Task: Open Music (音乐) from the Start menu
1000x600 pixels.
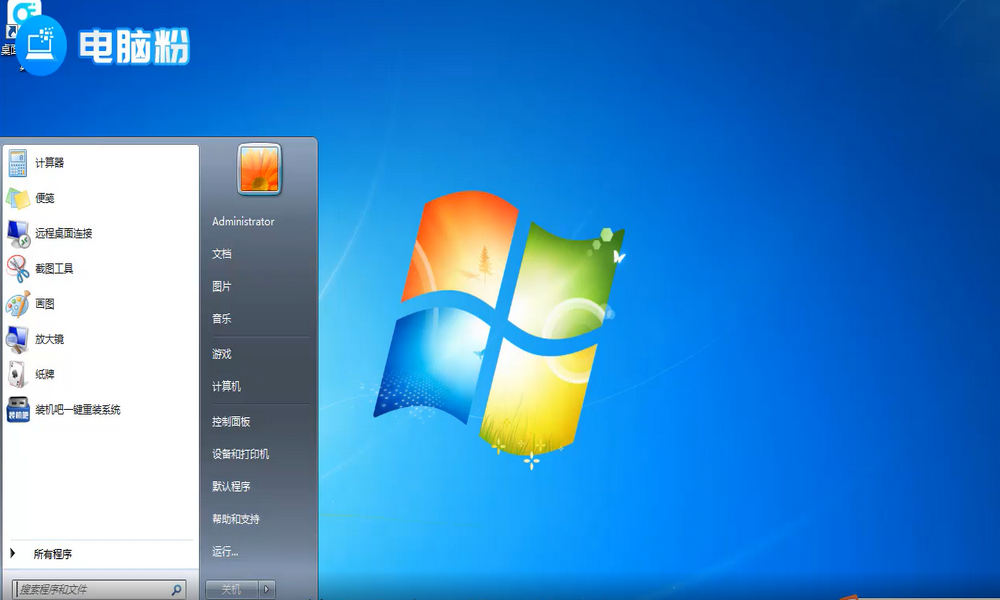Action: 222,319
